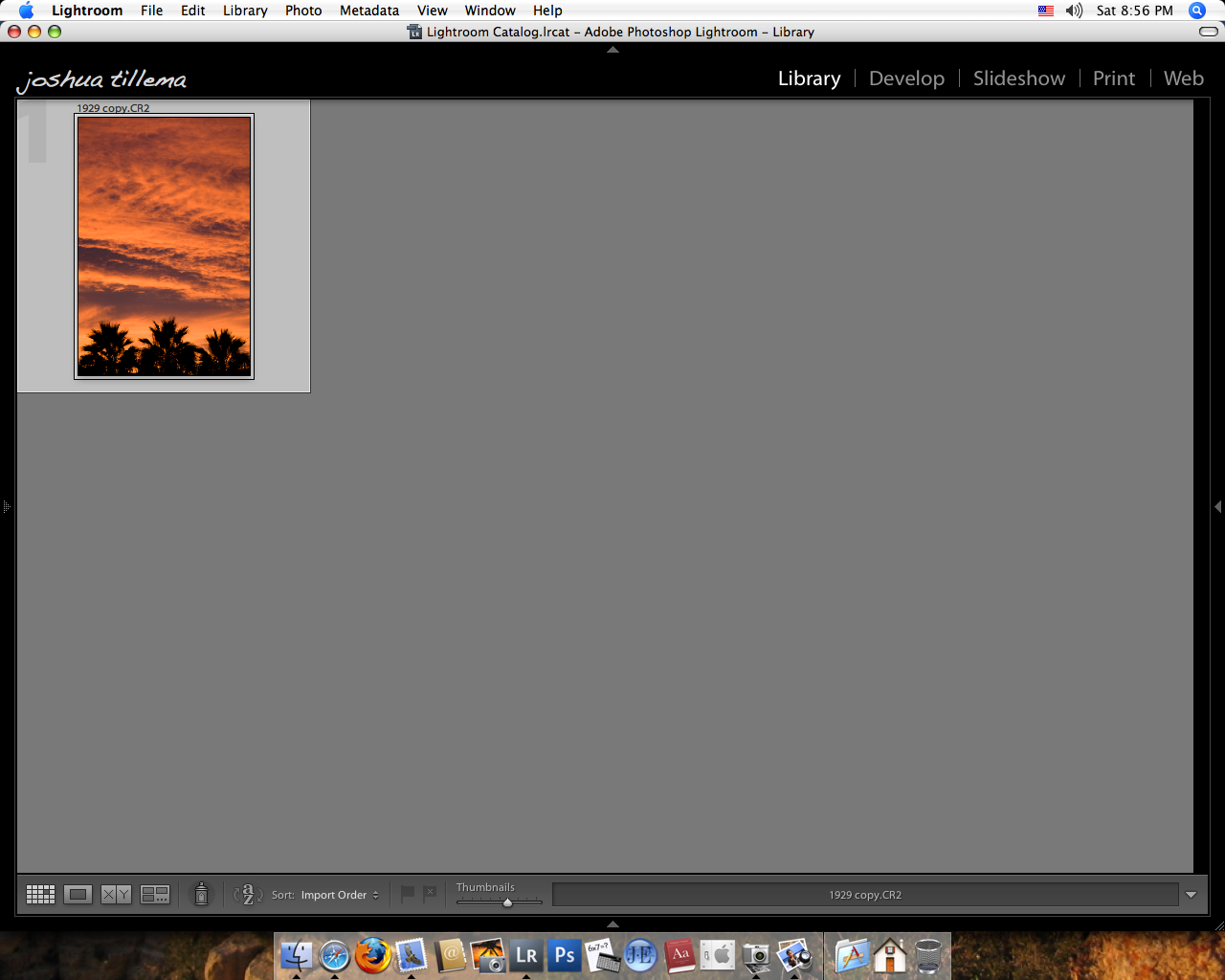Open the Edit menu
Image resolution: width=1225 pixels, height=980 pixels.
(x=193, y=11)
